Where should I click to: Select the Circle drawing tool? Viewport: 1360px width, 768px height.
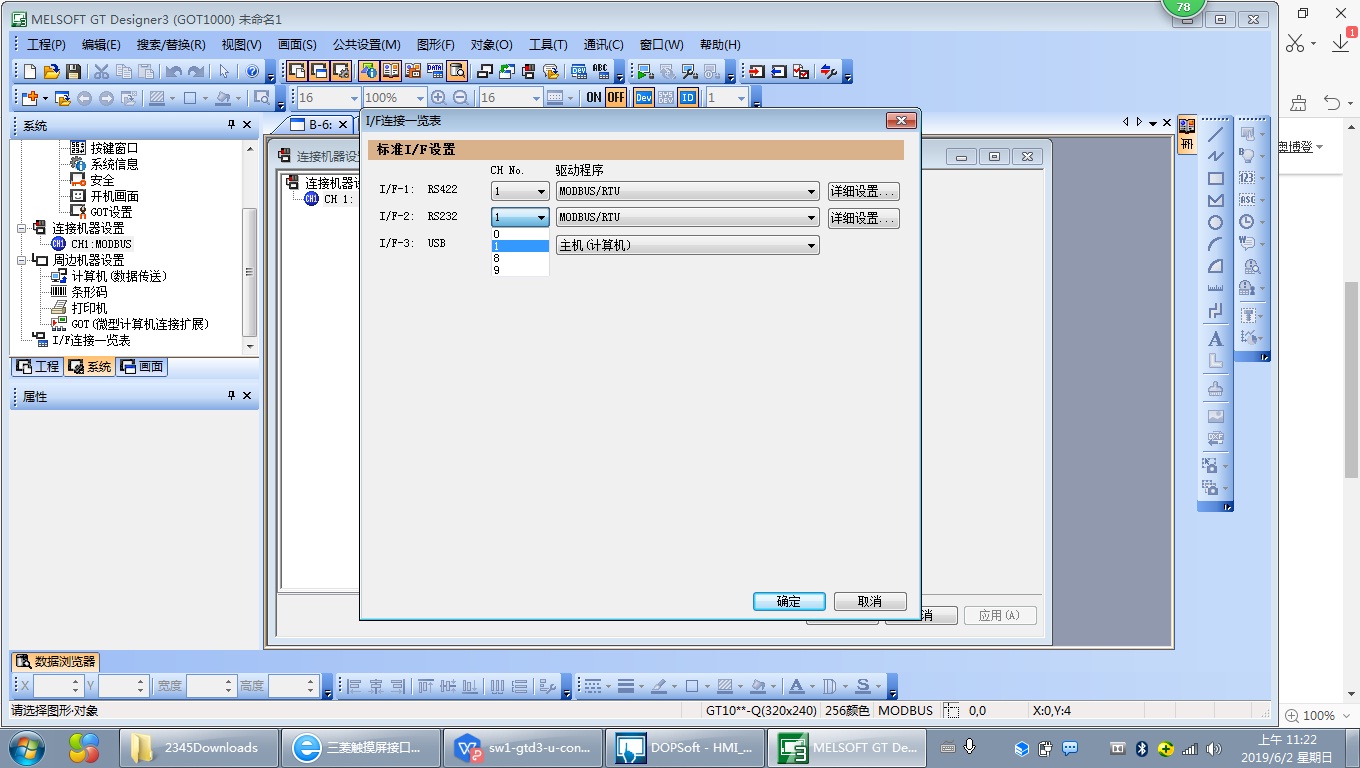click(x=1215, y=223)
